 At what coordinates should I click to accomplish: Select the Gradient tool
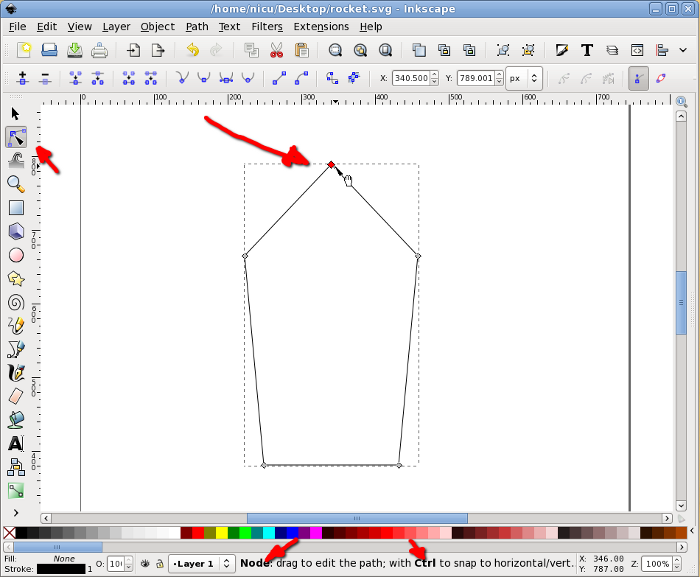point(16,491)
